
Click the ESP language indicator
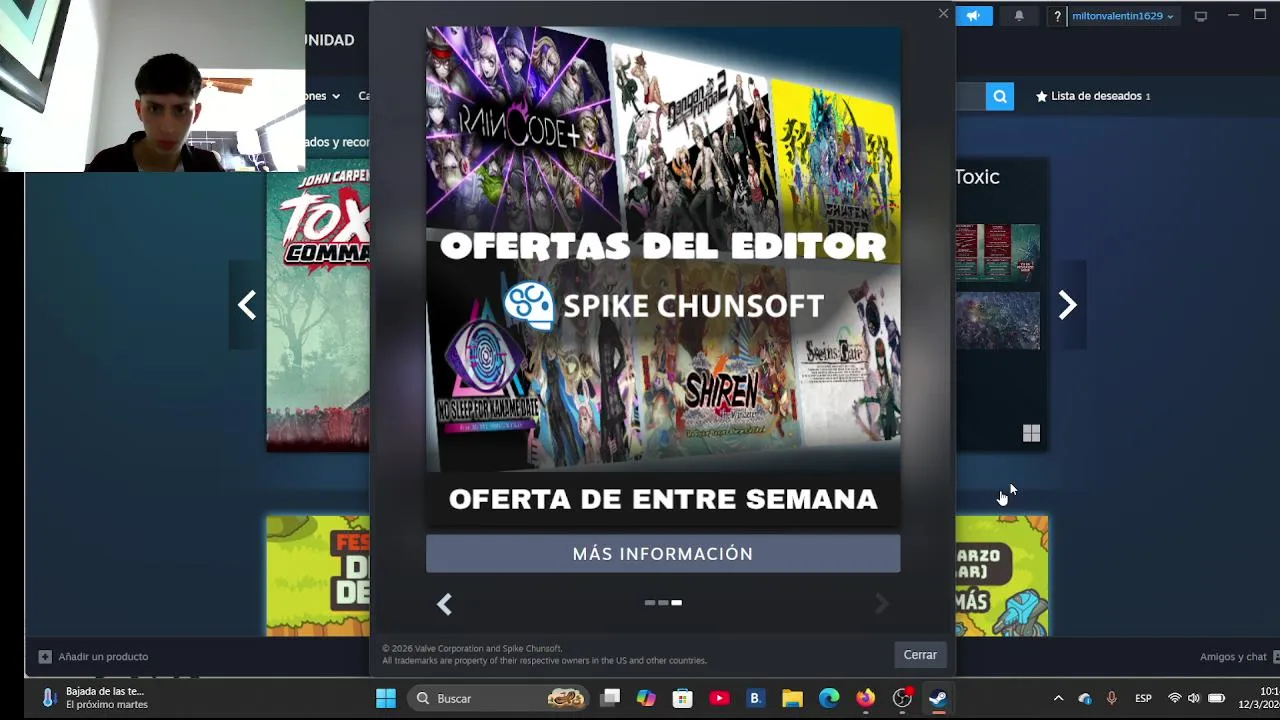coord(1143,698)
